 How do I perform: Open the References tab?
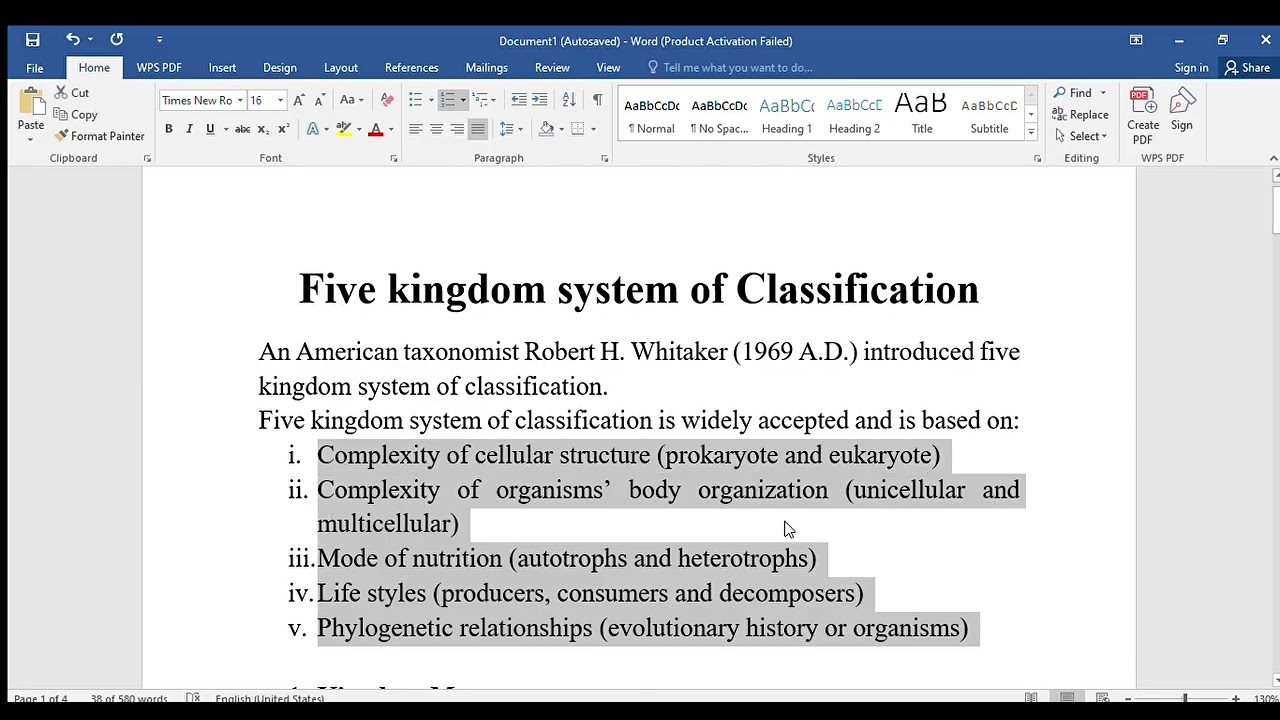(x=412, y=68)
